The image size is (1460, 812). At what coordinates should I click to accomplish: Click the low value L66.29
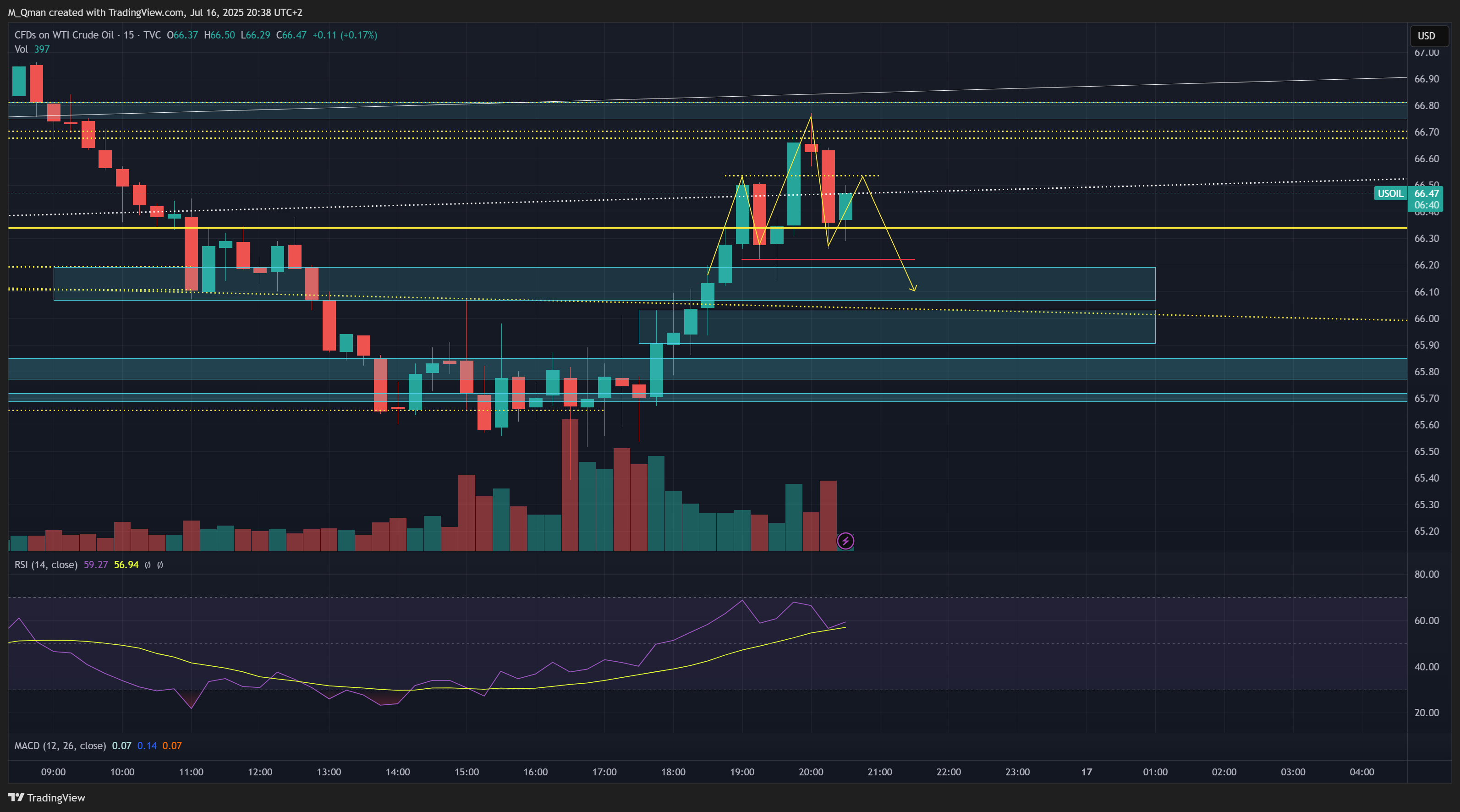[x=255, y=35]
